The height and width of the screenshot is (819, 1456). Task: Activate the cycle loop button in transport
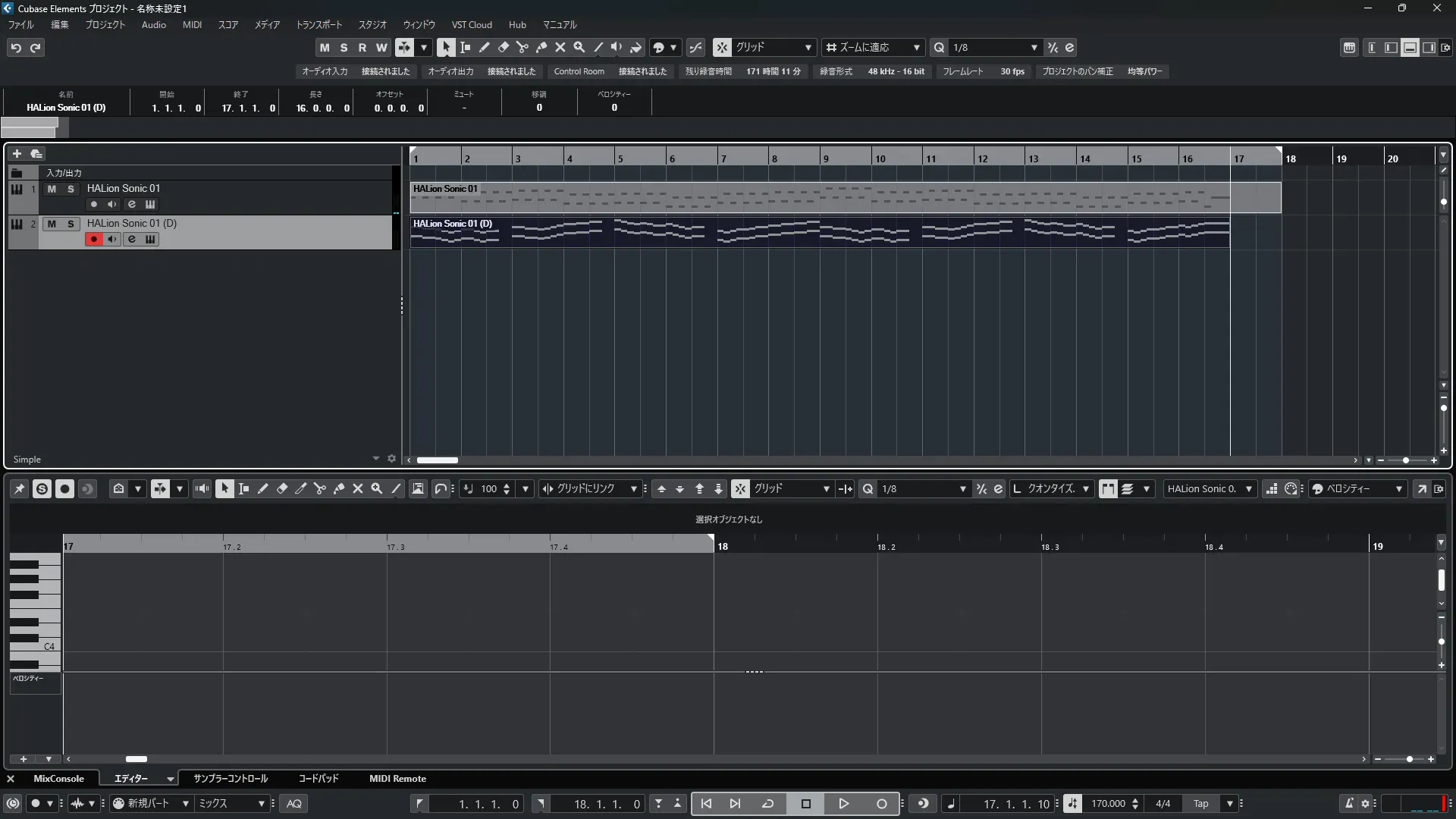(x=767, y=804)
